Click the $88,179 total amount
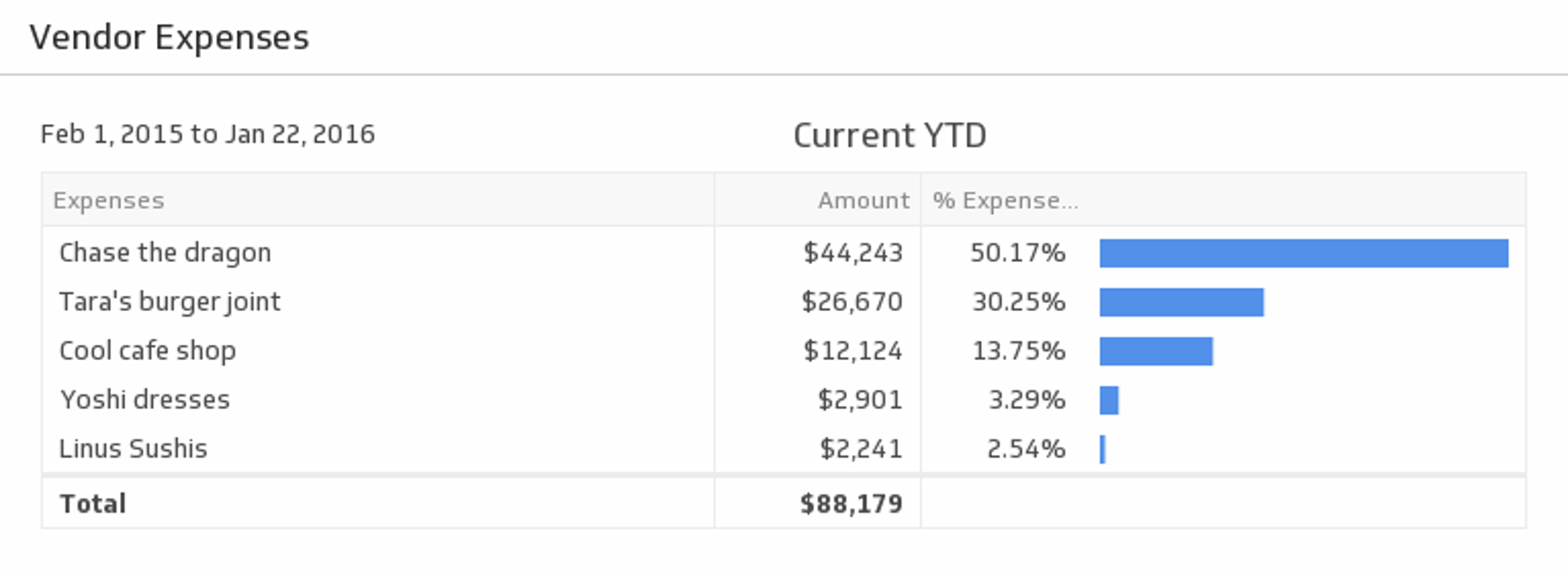Viewport: 1568px width, 570px height. pyautogui.click(x=851, y=504)
